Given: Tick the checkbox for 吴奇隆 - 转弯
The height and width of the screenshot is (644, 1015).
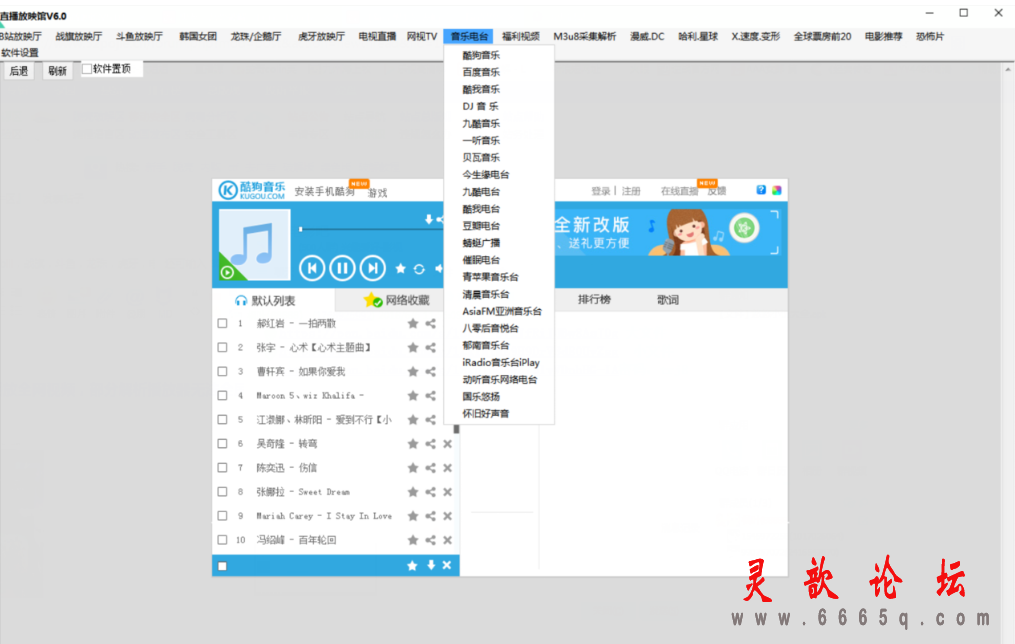Looking at the screenshot, I should (x=223, y=444).
